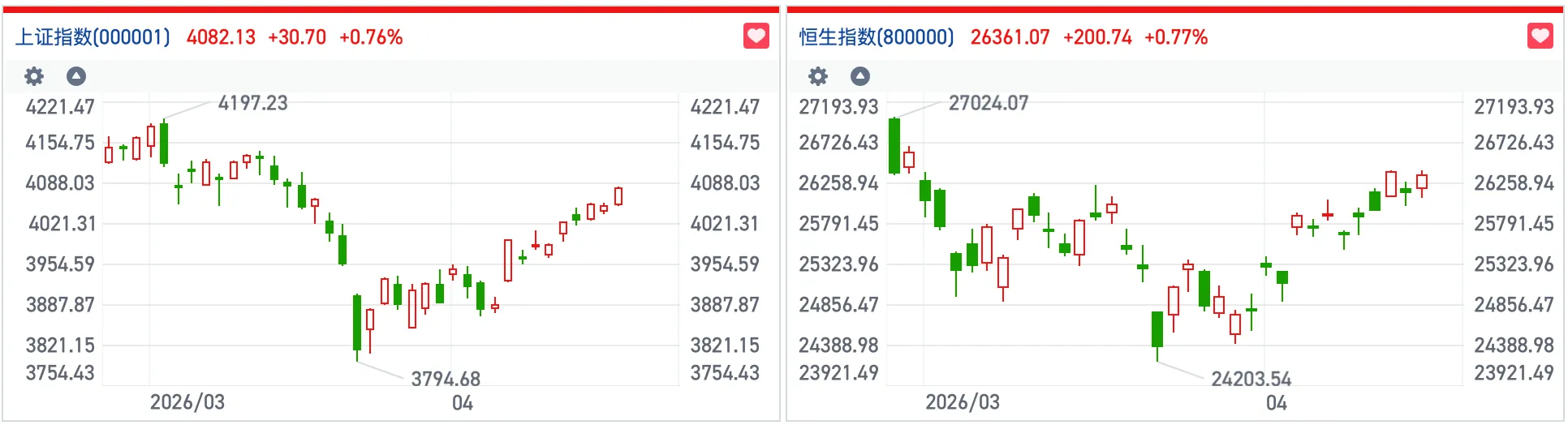Collapse the 恒生指数 chart with the up-arrow

coord(860,76)
